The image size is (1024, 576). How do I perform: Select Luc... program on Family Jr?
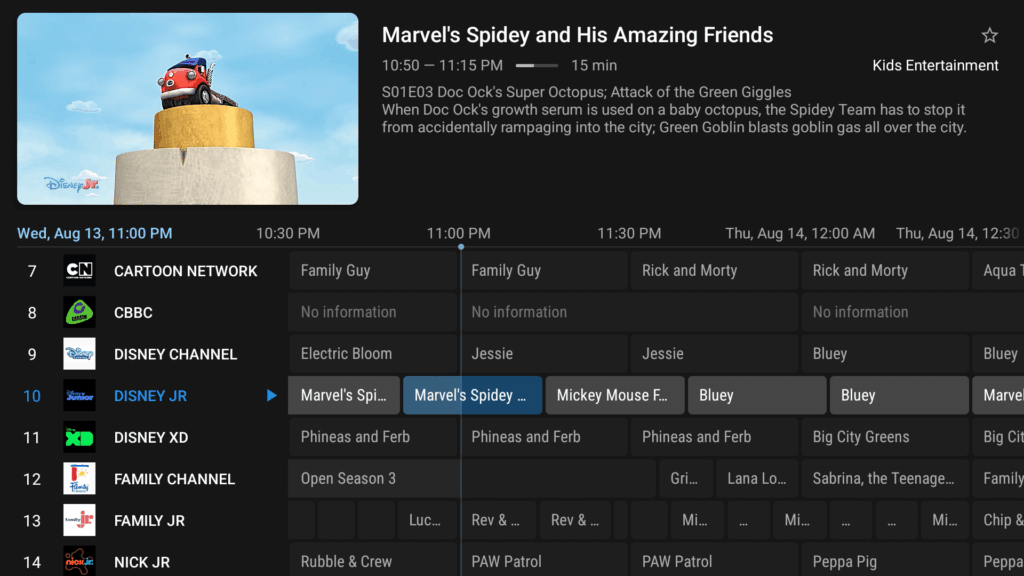point(427,520)
